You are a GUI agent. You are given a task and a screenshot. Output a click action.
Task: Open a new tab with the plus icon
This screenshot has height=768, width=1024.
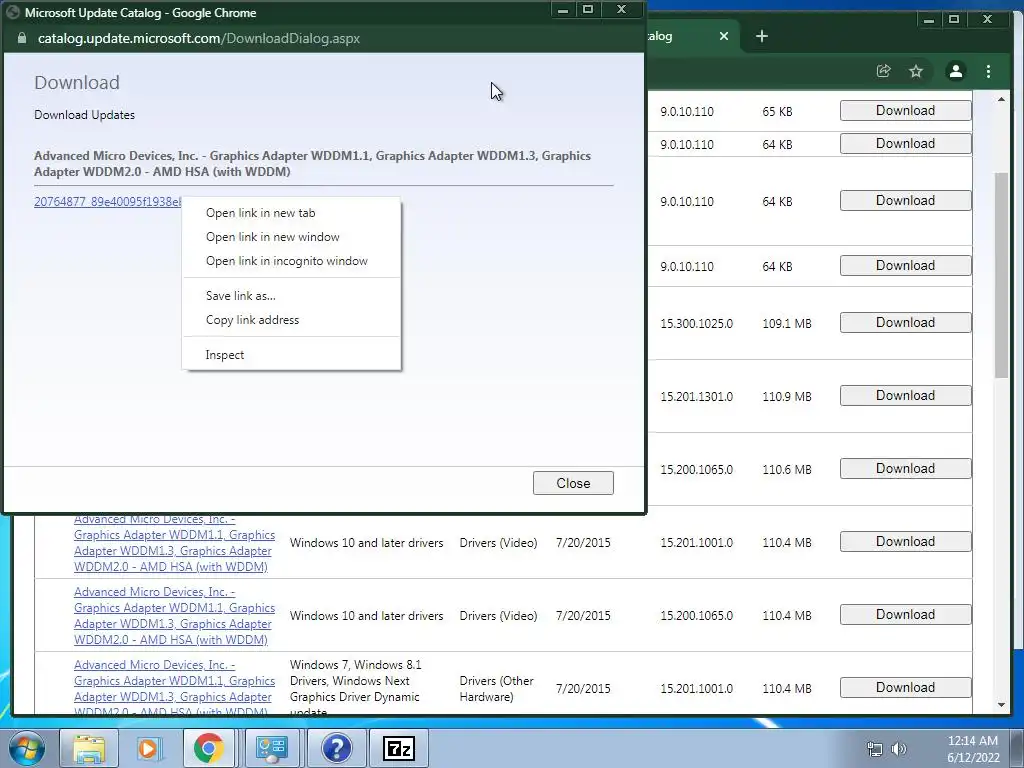click(x=761, y=36)
